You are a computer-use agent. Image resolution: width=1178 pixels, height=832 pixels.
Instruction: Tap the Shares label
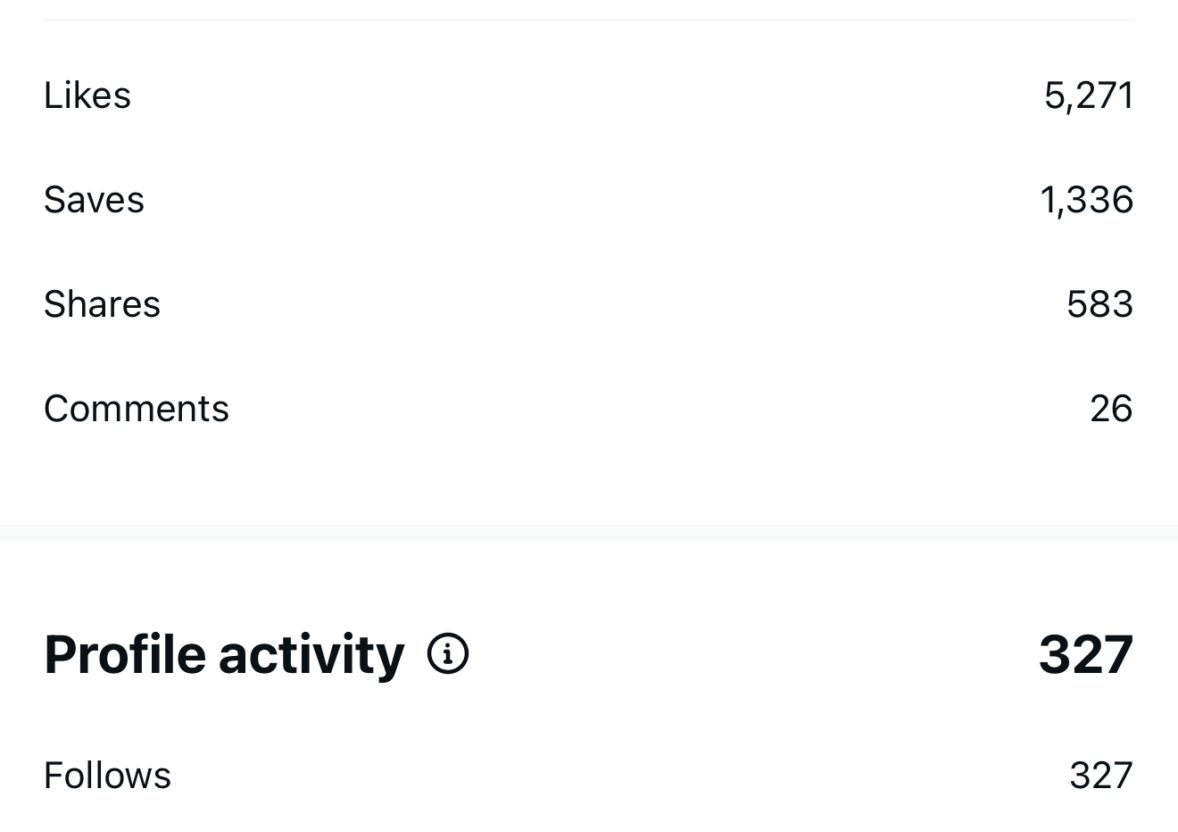click(x=102, y=304)
